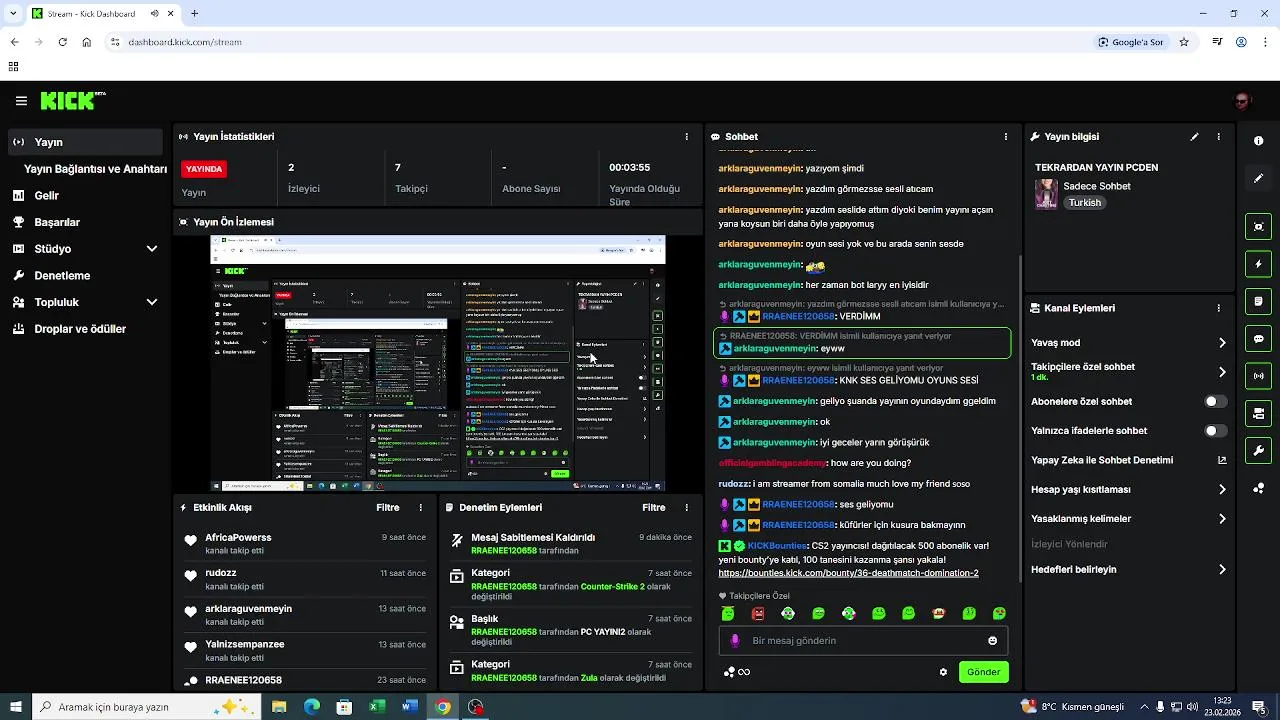This screenshot has width=1280, height=720.
Task: Open Denetim Eylemleri three-dot menu
Action: point(686,508)
